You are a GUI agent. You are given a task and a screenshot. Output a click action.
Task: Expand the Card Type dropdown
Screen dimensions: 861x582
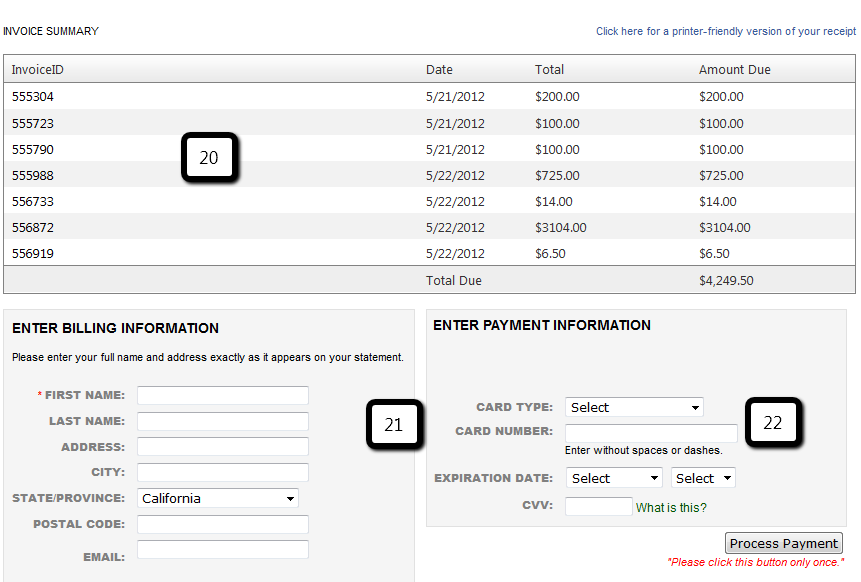tap(634, 407)
